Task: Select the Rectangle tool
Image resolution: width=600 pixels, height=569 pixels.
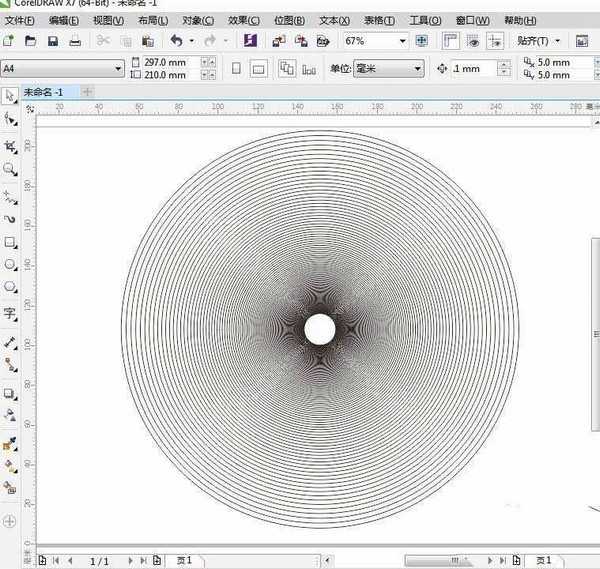Action: pyautogui.click(x=10, y=243)
